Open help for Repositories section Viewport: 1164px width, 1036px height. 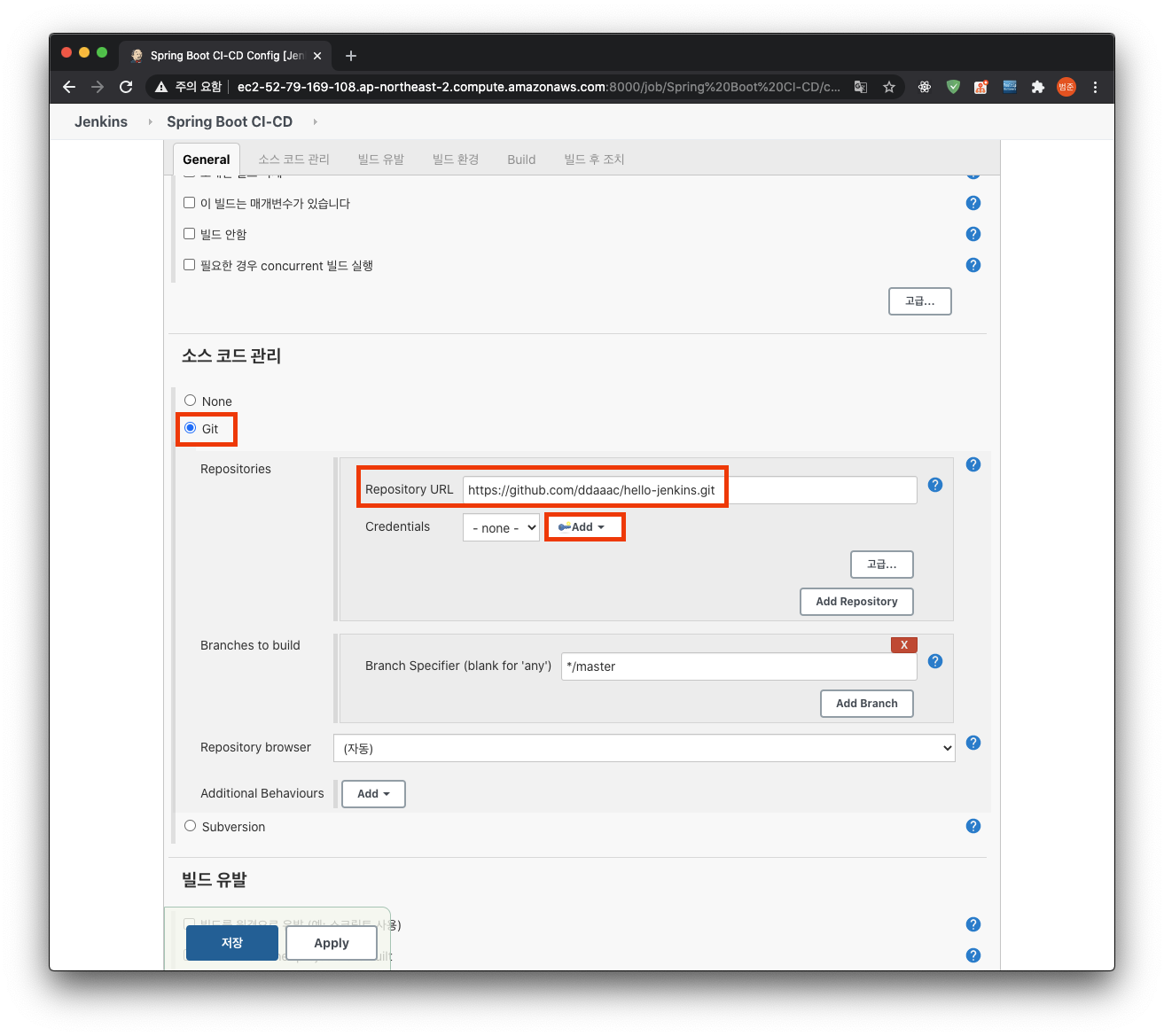(973, 464)
